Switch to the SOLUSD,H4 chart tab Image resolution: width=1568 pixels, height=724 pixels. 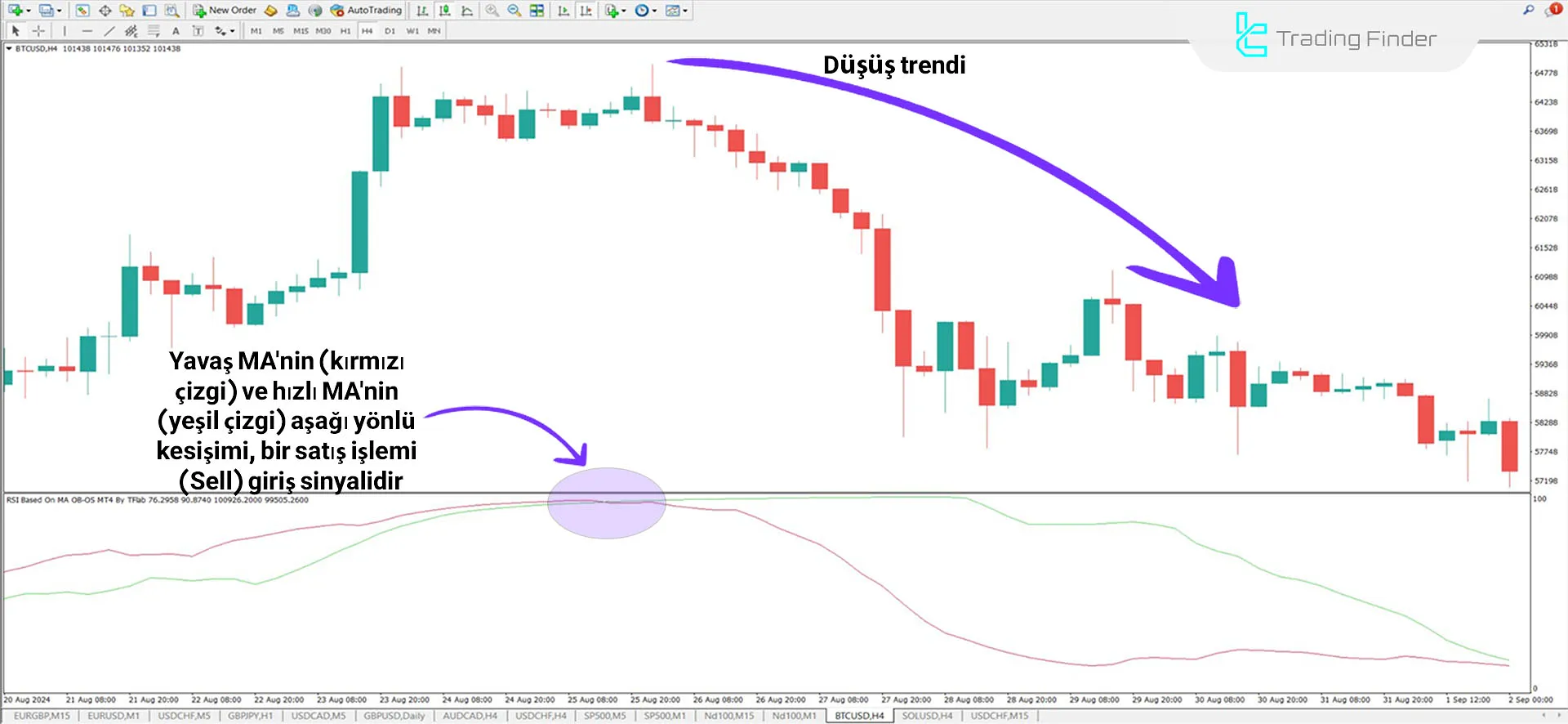point(926,716)
